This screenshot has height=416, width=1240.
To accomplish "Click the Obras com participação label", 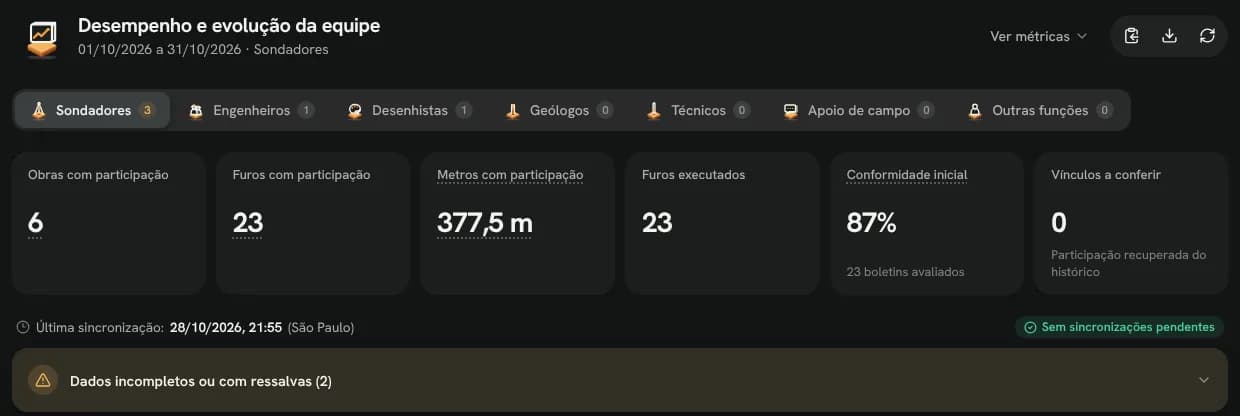I will (98, 175).
